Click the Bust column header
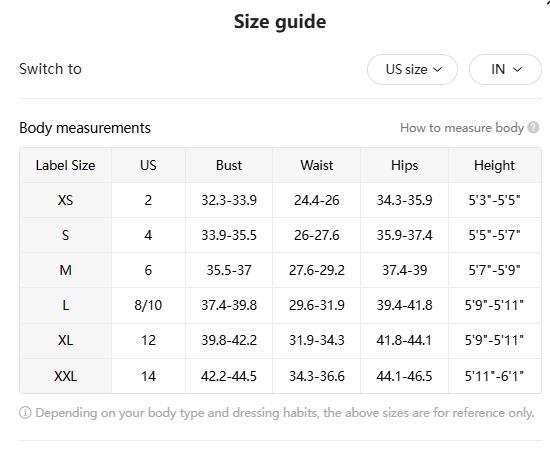 [229, 165]
